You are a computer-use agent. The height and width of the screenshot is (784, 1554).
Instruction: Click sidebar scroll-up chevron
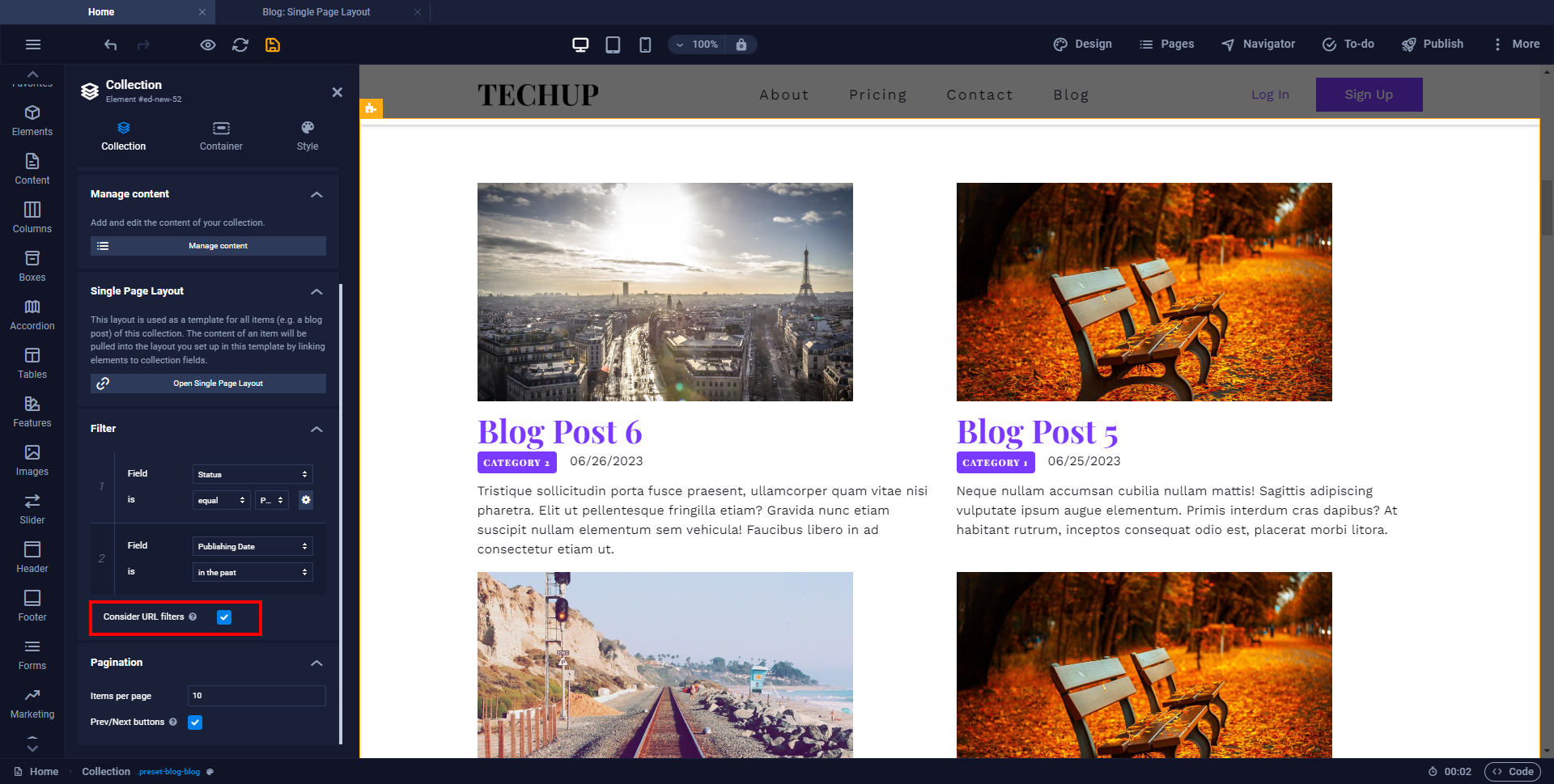tap(32, 74)
